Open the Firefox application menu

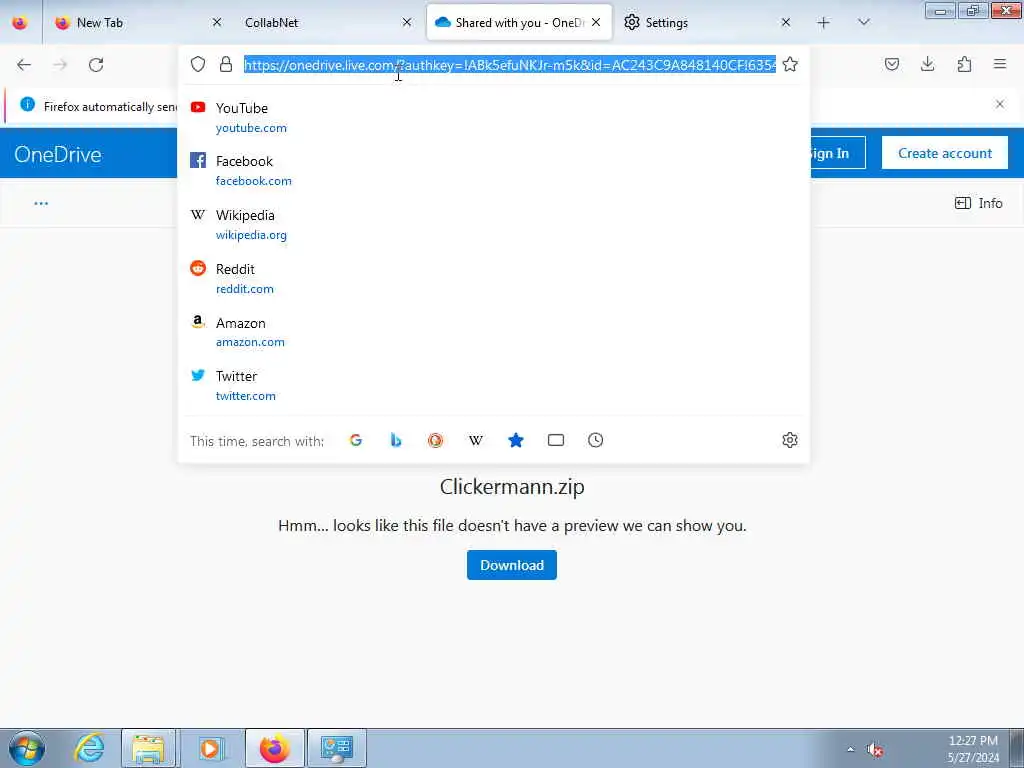pyautogui.click(x=1000, y=64)
